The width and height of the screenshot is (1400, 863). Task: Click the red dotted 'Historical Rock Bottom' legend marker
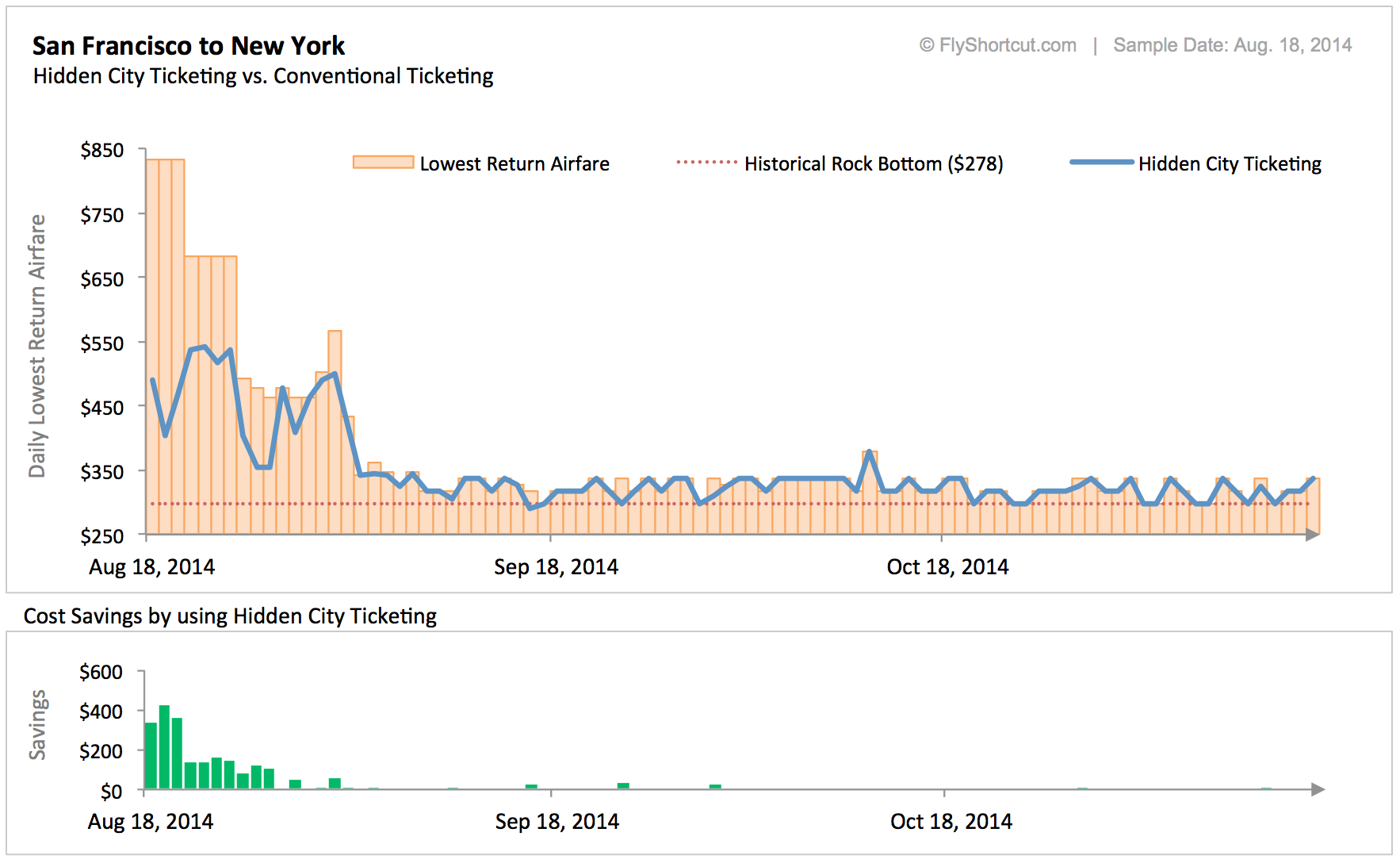tap(707, 163)
